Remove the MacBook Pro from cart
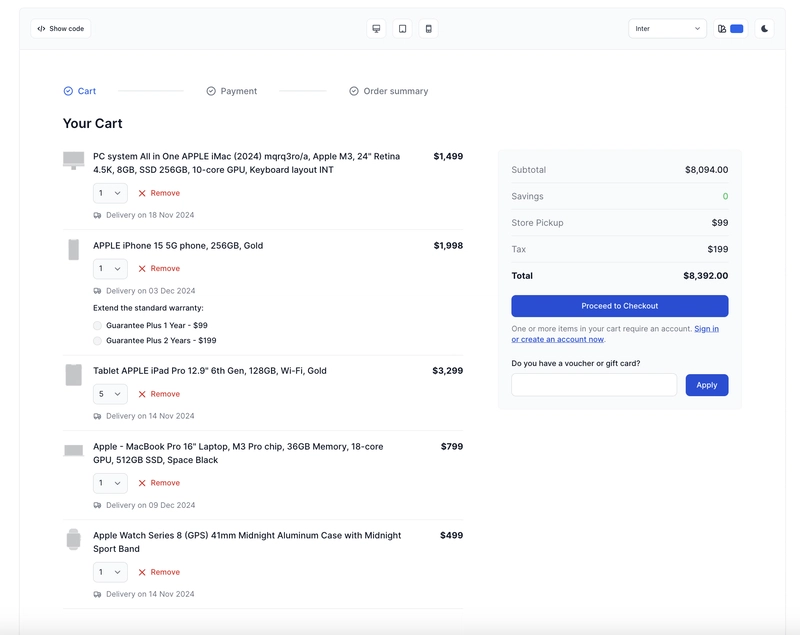 coord(159,483)
